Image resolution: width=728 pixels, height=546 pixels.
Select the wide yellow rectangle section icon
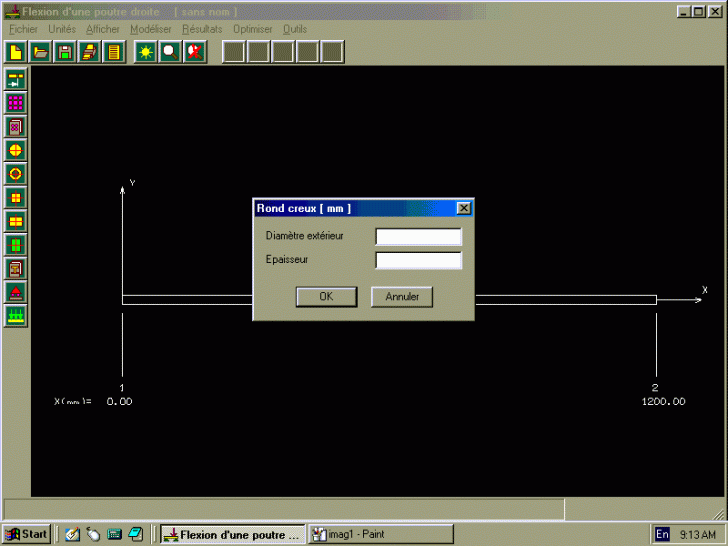pyautogui.click(x=16, y=221)
